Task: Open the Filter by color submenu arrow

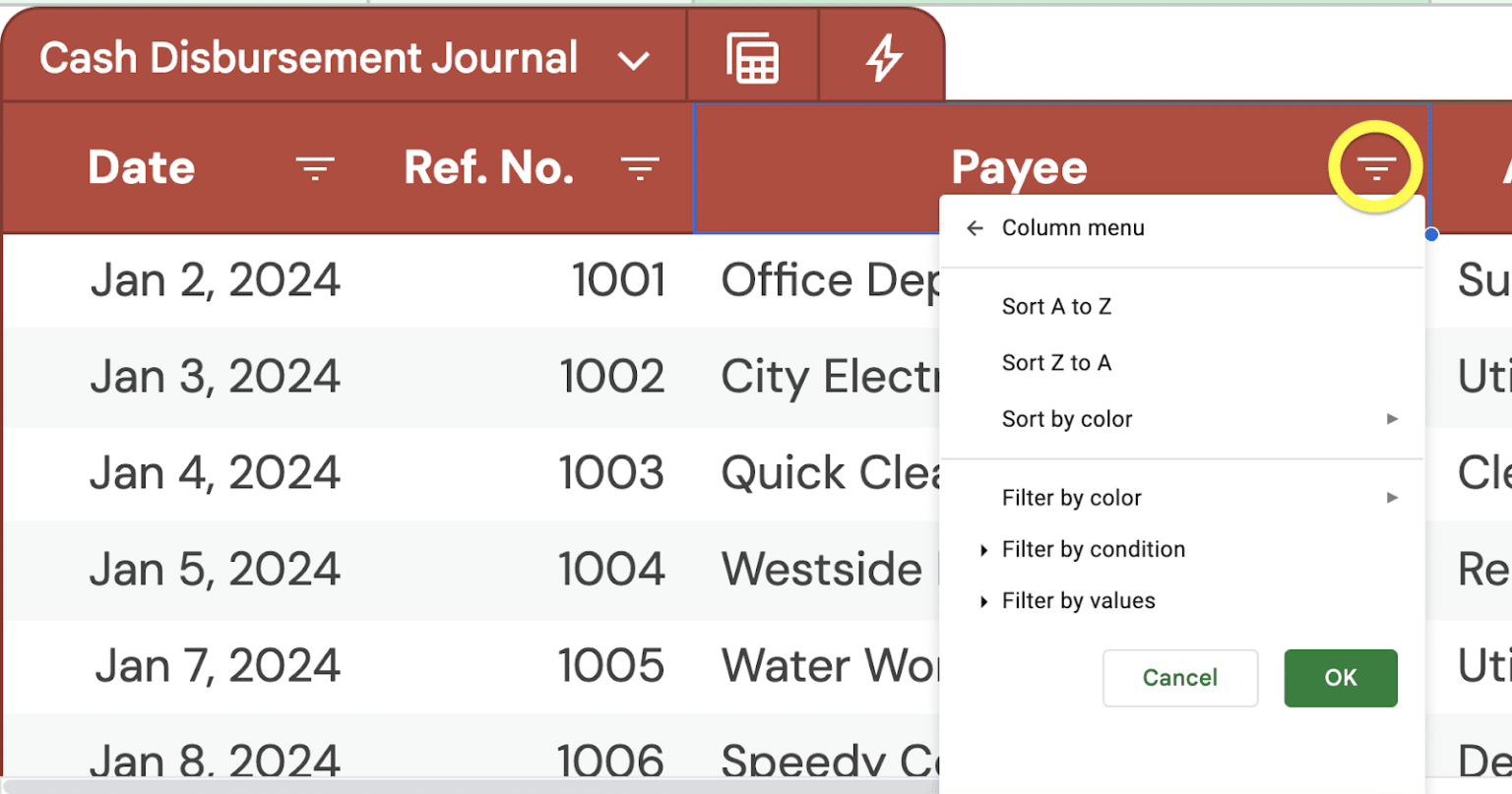Action: (1392, 498)
